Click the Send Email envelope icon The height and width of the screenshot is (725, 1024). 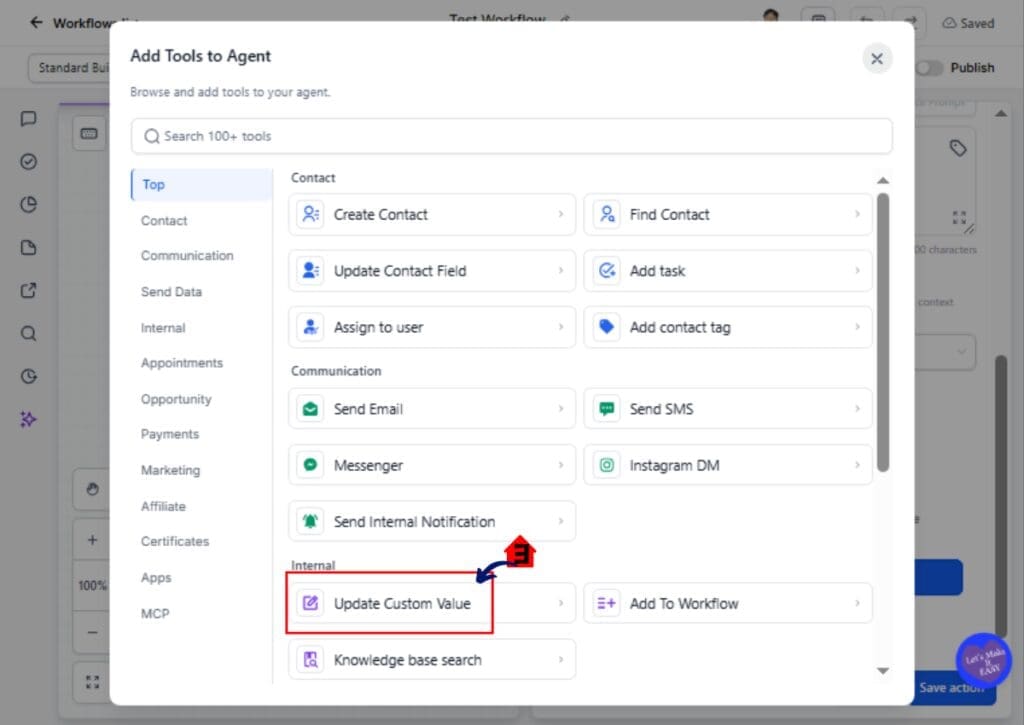pos(310,409)
